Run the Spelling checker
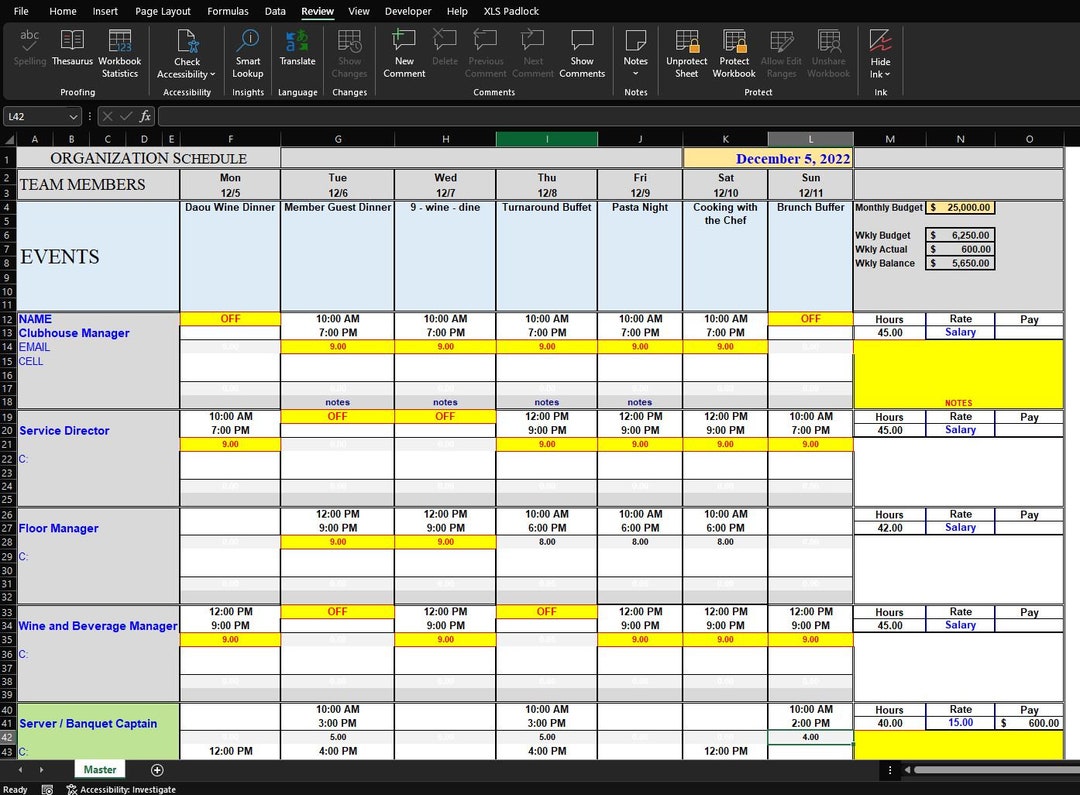 29,50
